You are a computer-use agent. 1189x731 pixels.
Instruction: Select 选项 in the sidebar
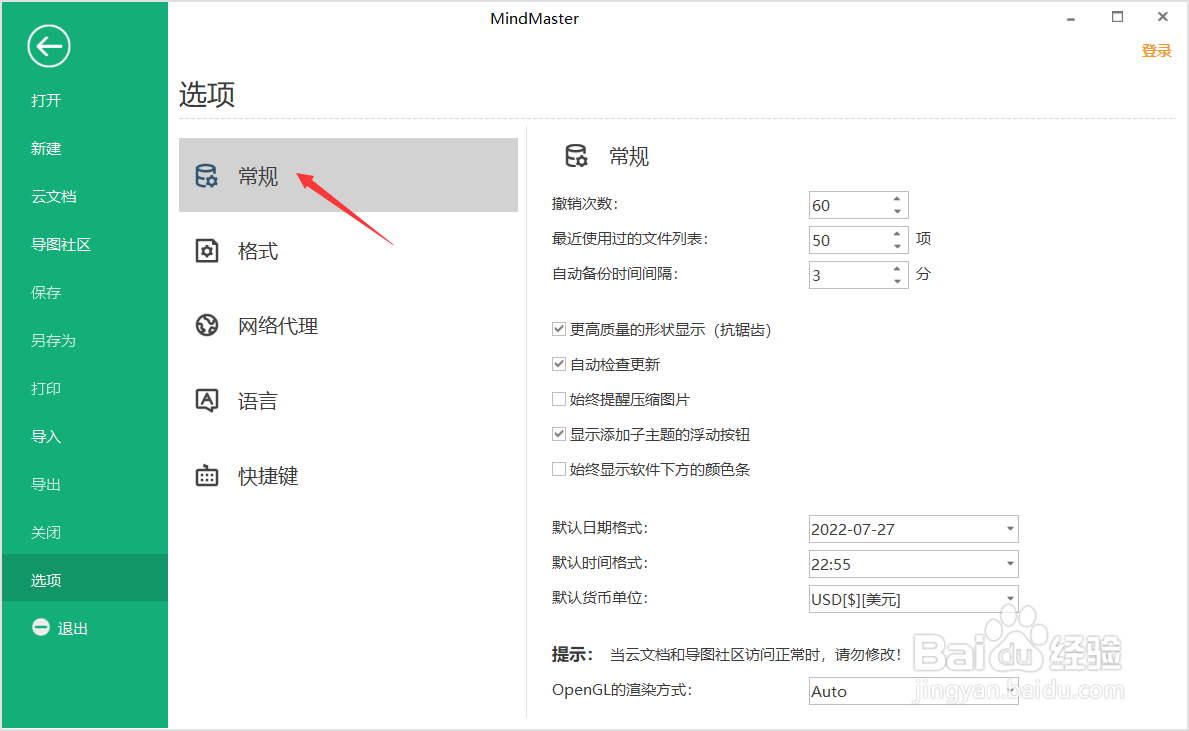84,580
